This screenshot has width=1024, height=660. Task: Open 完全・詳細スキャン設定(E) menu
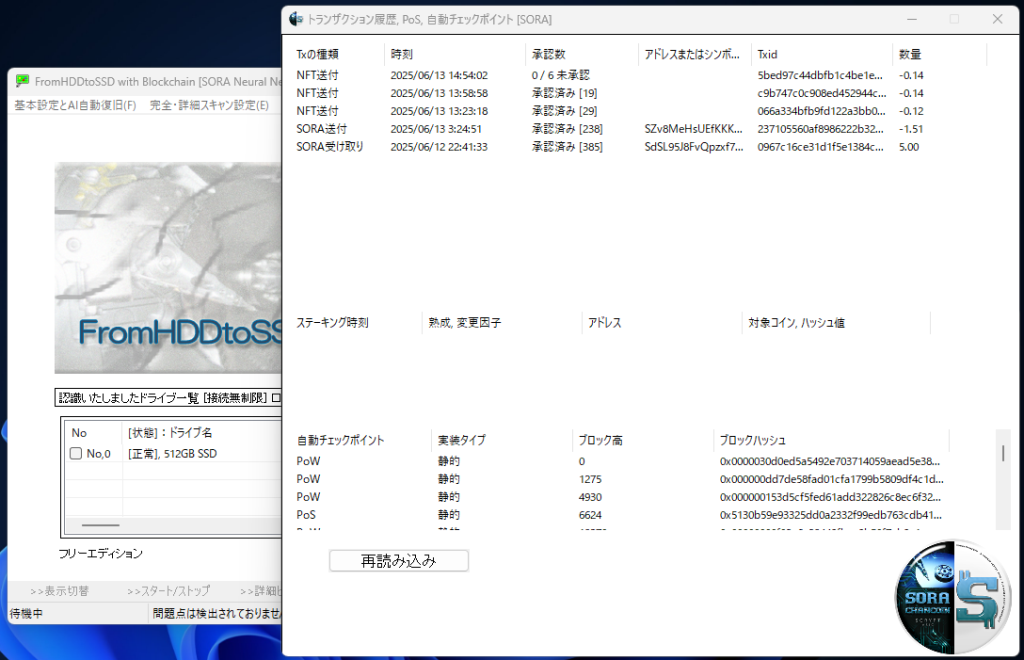[x=209, y=105]
